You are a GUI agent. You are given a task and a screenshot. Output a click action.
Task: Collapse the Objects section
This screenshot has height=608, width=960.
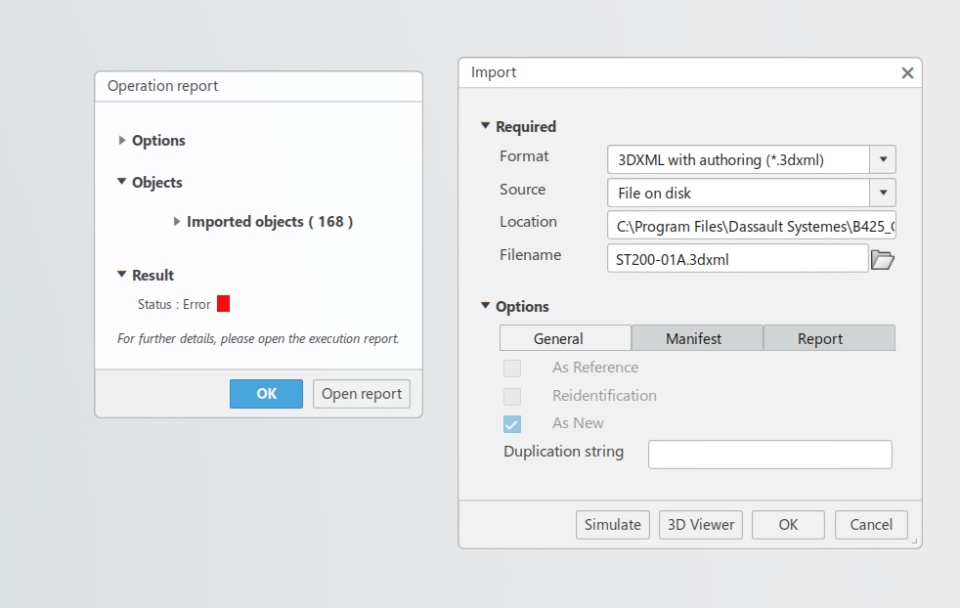click(123, 183)
